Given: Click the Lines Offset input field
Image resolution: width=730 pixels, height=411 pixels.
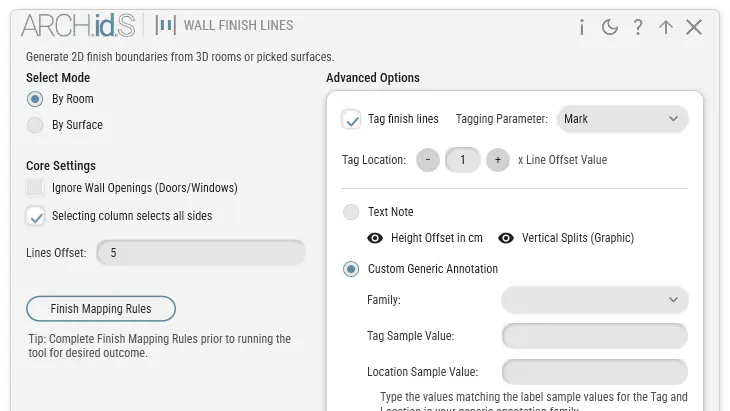Looking at the screenshot, I should click(x=201, y=253).
